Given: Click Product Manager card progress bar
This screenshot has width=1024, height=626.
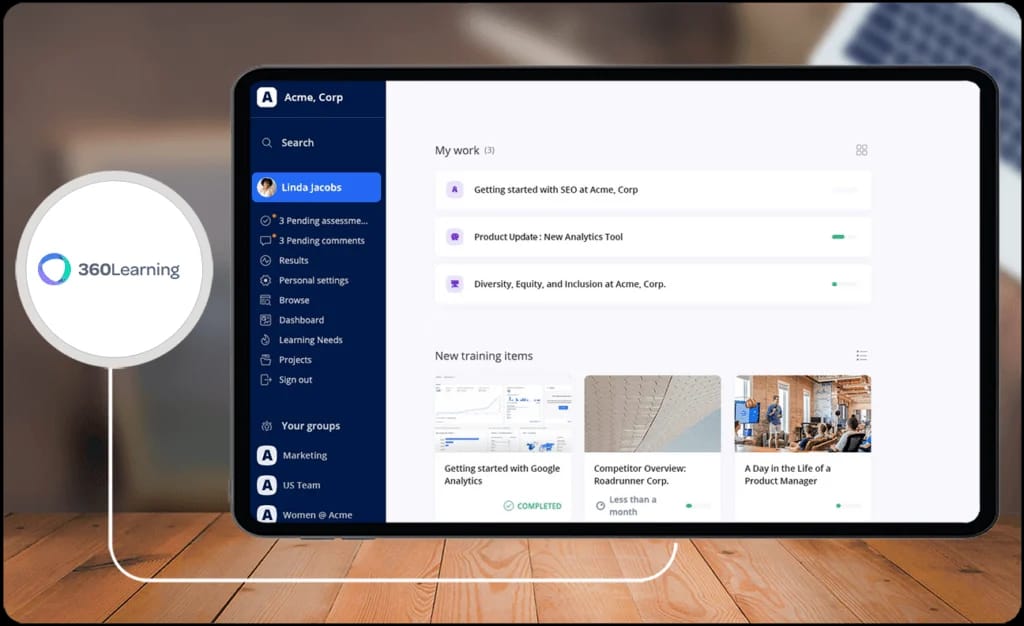Looking at the screenshot, I should [848, 505].
